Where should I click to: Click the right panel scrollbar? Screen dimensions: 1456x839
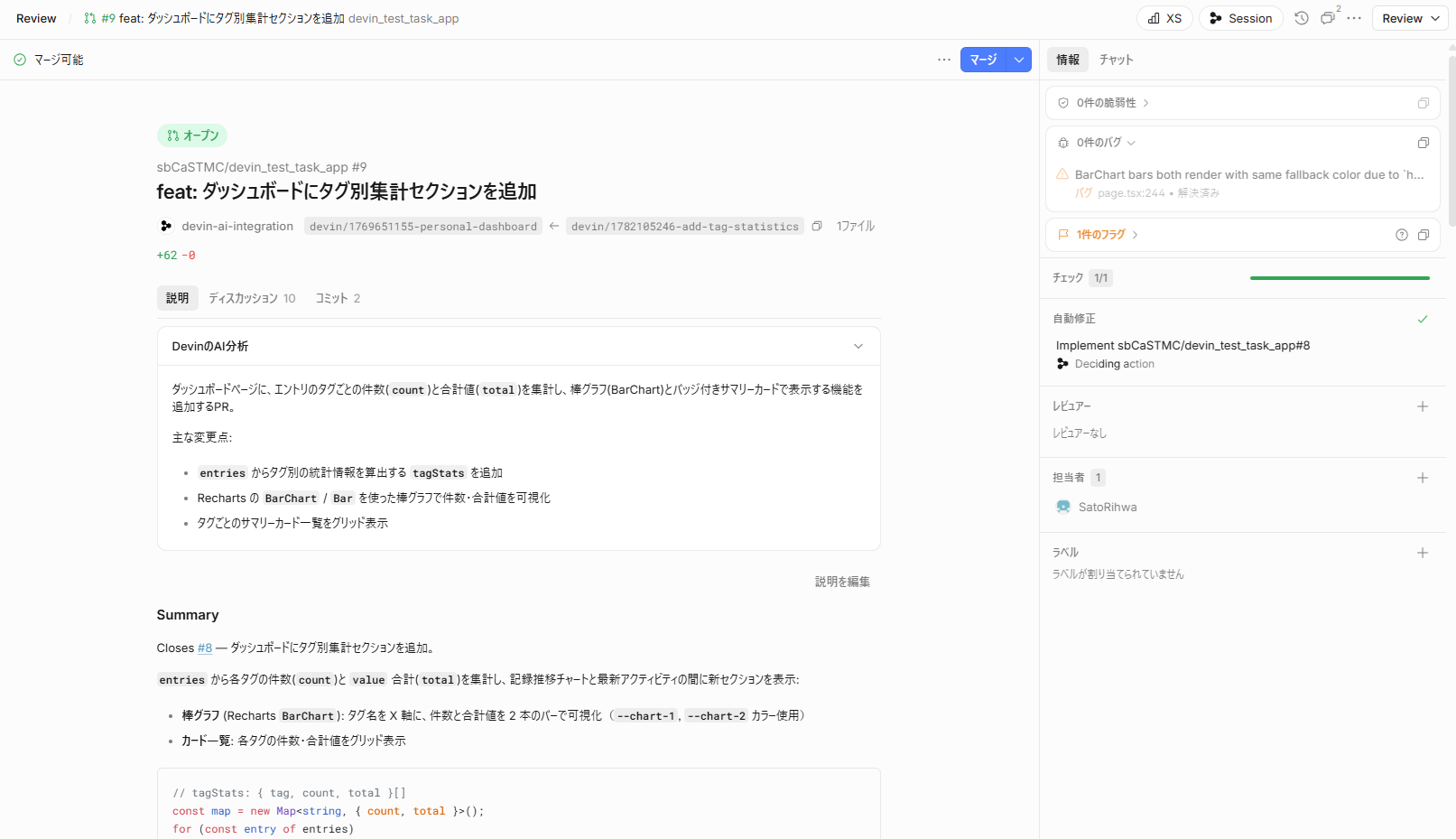[x=1451, y=140]
